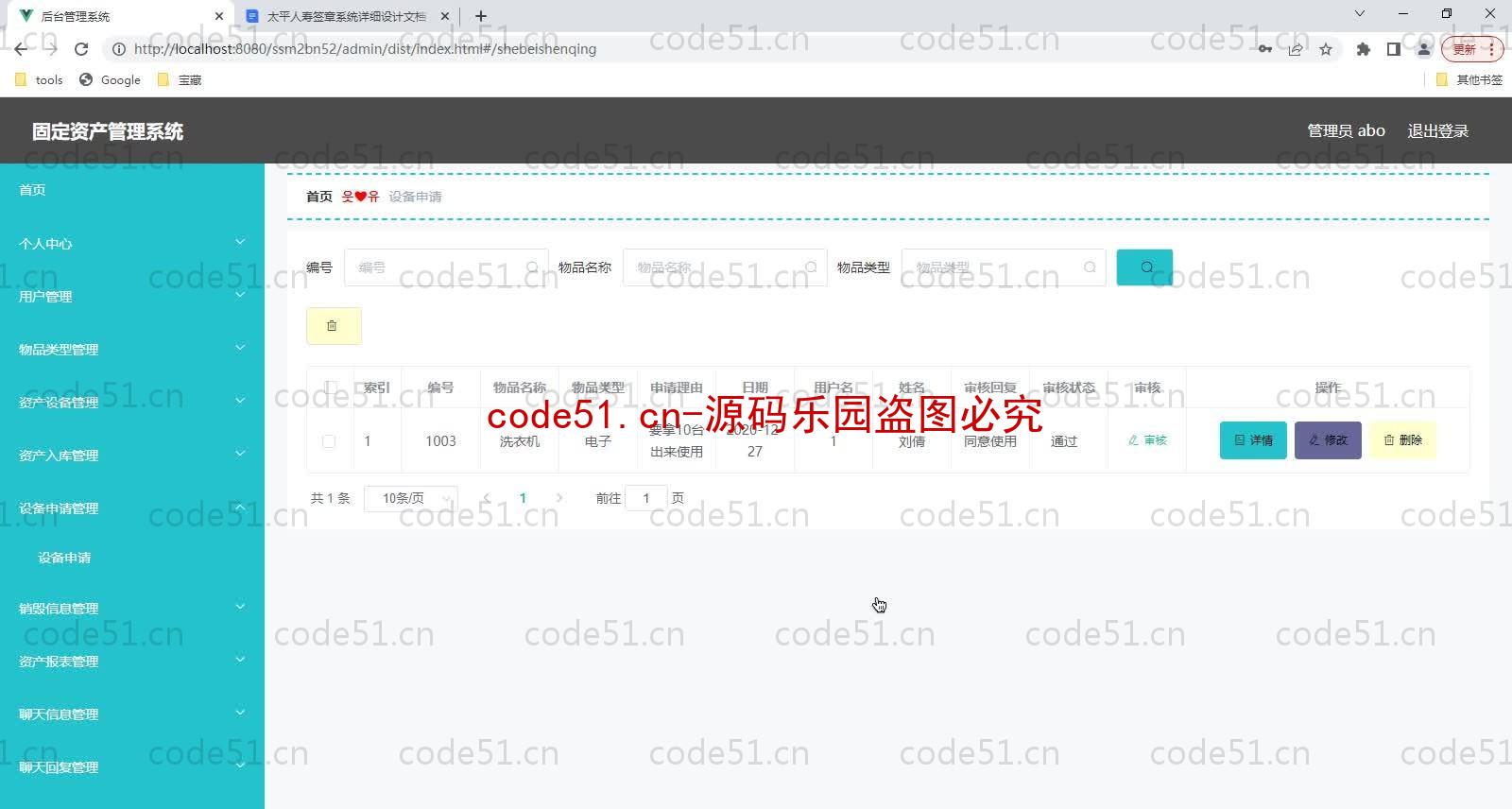
Task: Open 首页 in the sidebar
Action: tap(132, 190)
